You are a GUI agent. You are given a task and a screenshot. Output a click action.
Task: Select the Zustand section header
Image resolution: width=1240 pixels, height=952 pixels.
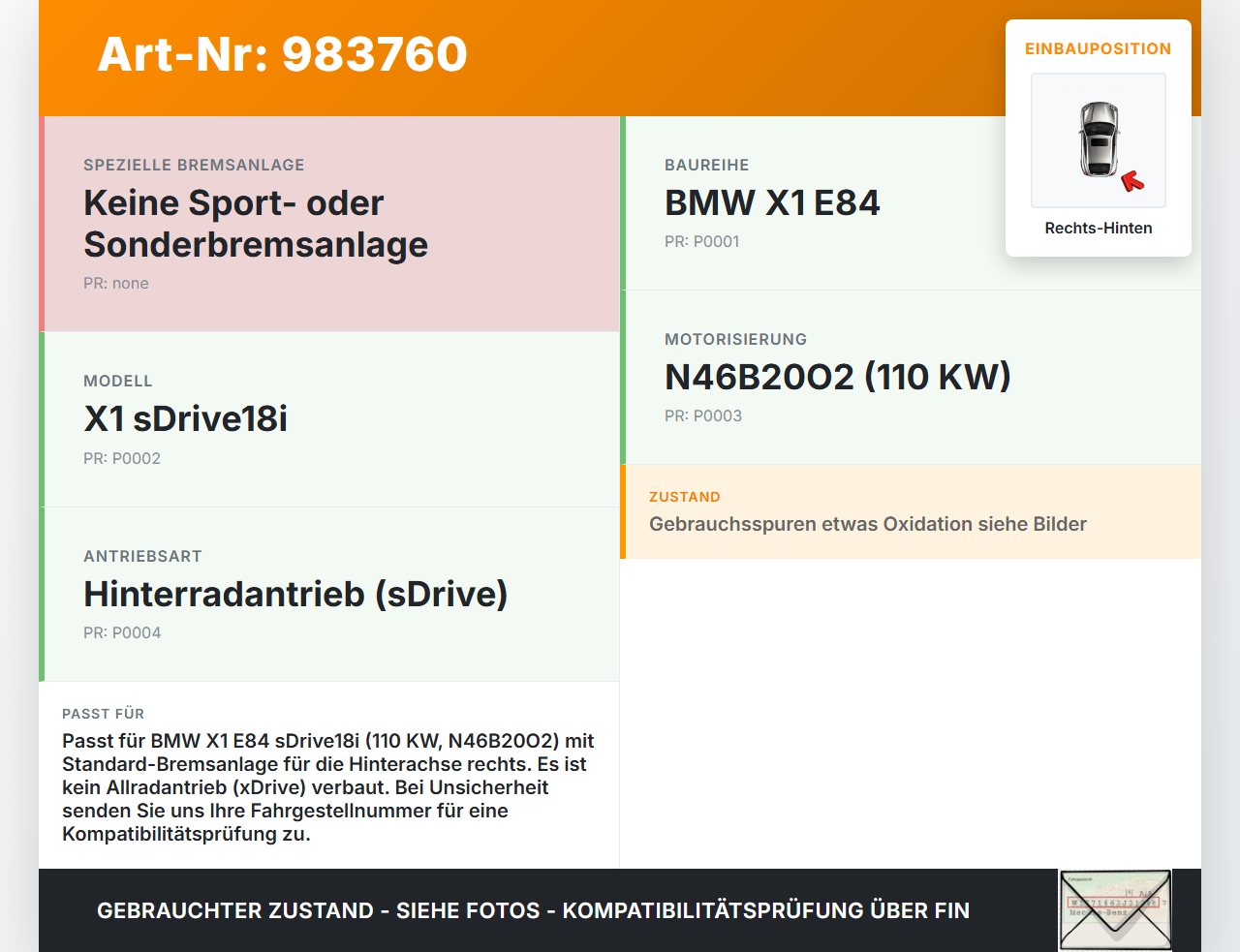685,497
